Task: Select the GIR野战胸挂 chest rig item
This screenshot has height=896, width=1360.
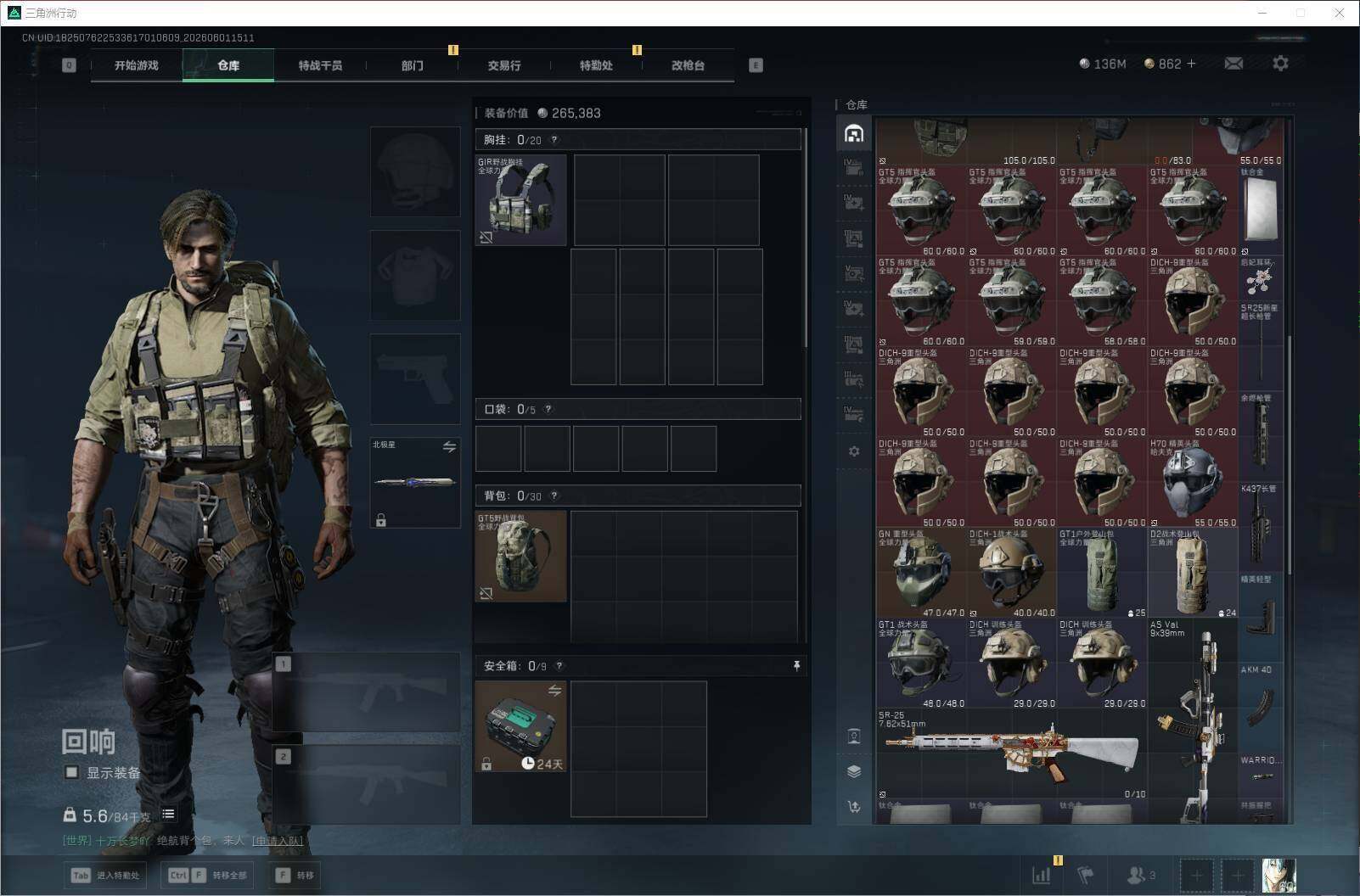Action: pyautogui.click(x=520, y=200)
